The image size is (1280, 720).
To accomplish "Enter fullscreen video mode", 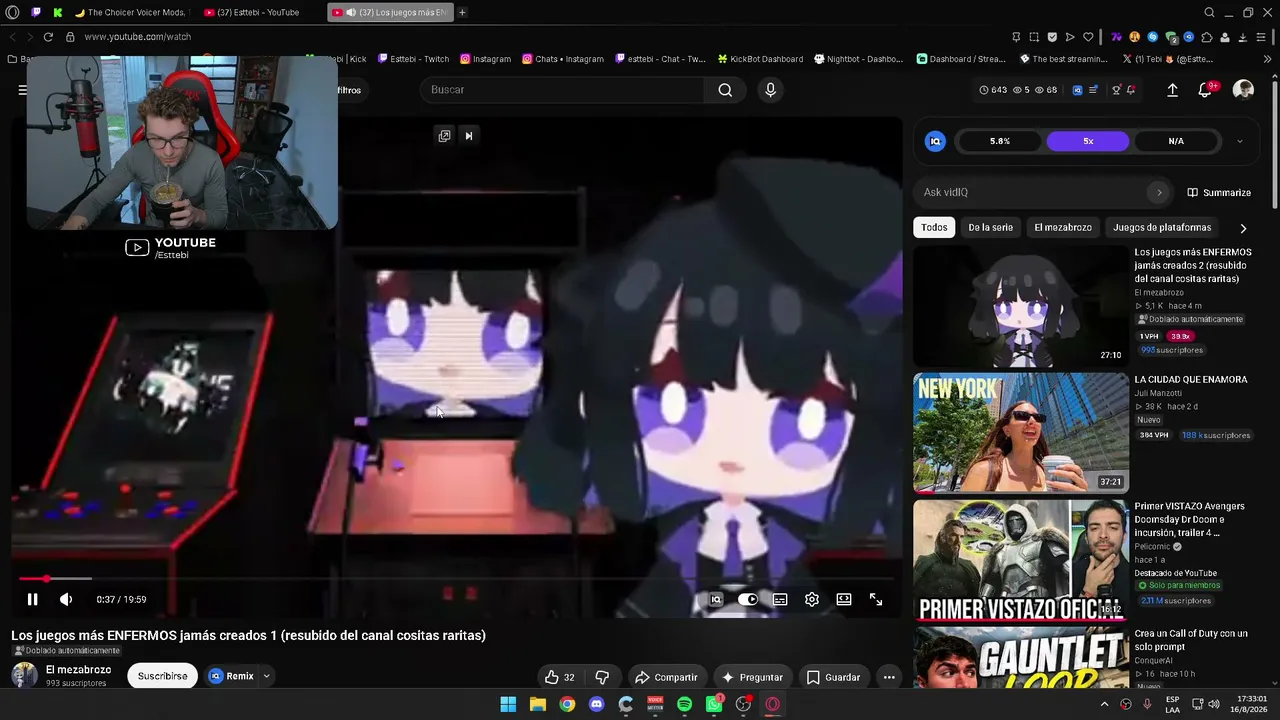I will pyautogui.click(x=876, y=599).
